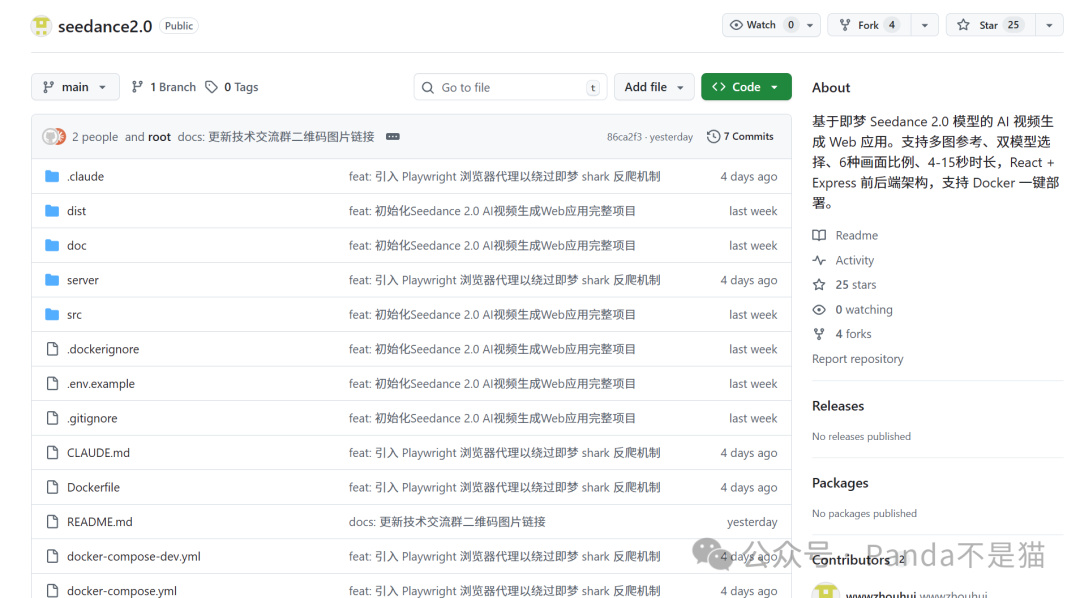Open the doc folder icon
Image resolution: width=1080 pixels, height=598 pixels.
pos(52,245)
